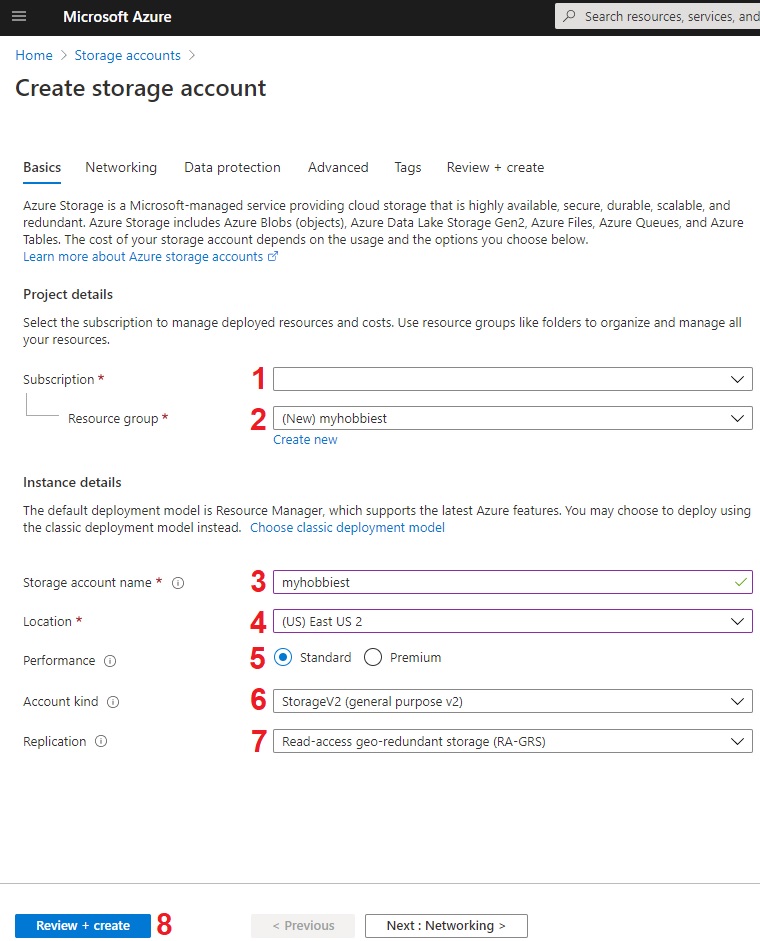
Task: Switch to the Tags tab
Action: point(408,167)
